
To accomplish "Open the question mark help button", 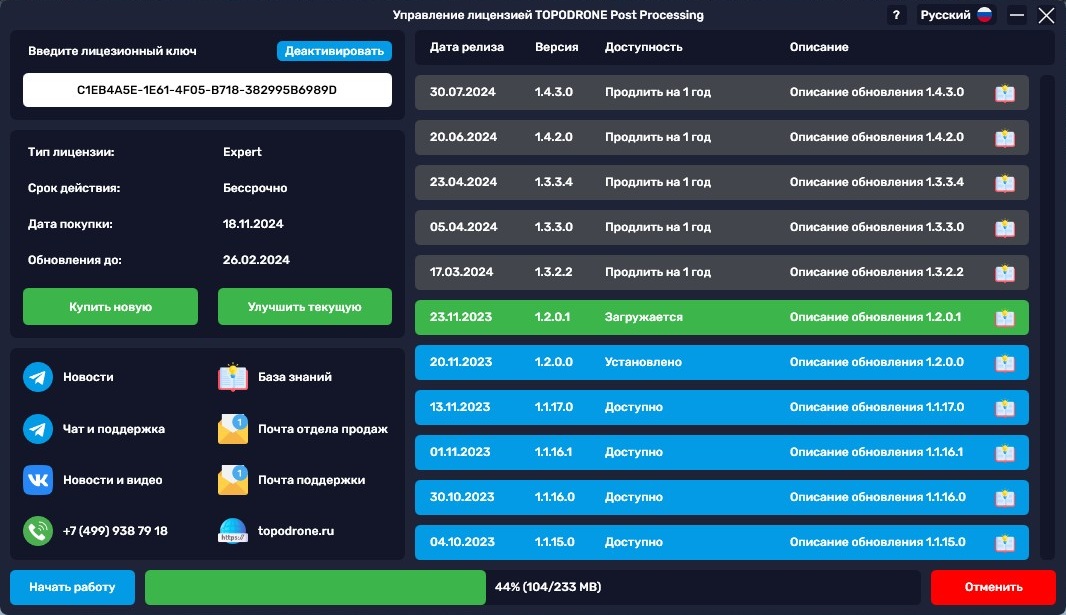I will coord(896,15).
